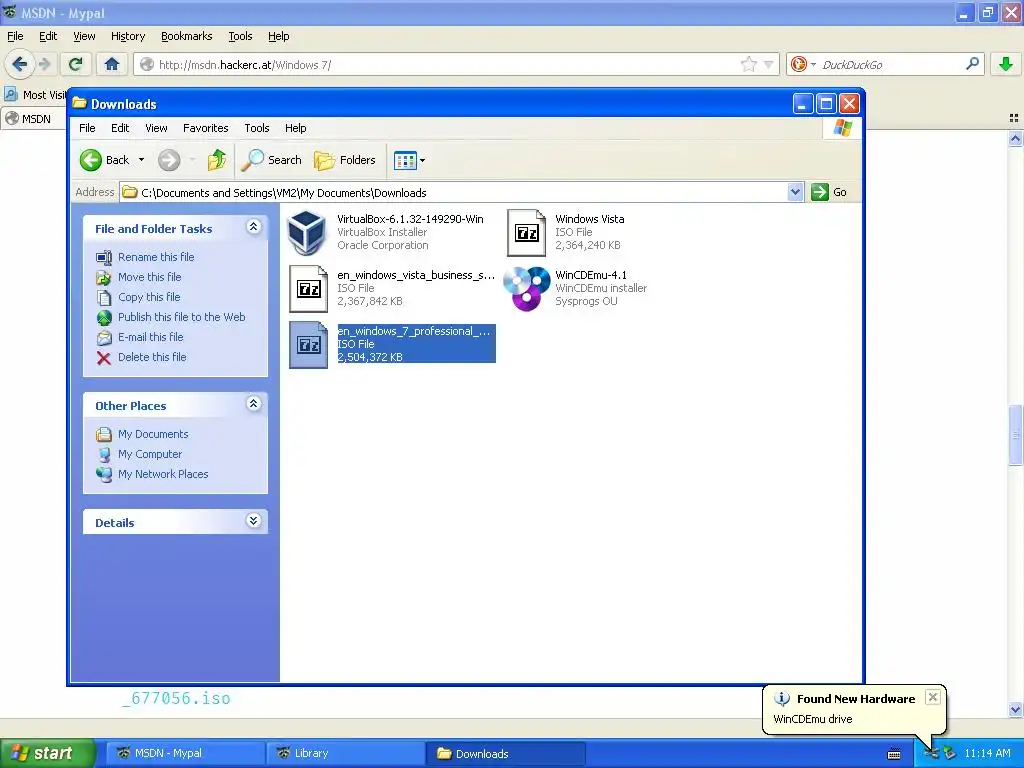
Task: Toggle the Folders pane button
Action: [x=345, y=160]
